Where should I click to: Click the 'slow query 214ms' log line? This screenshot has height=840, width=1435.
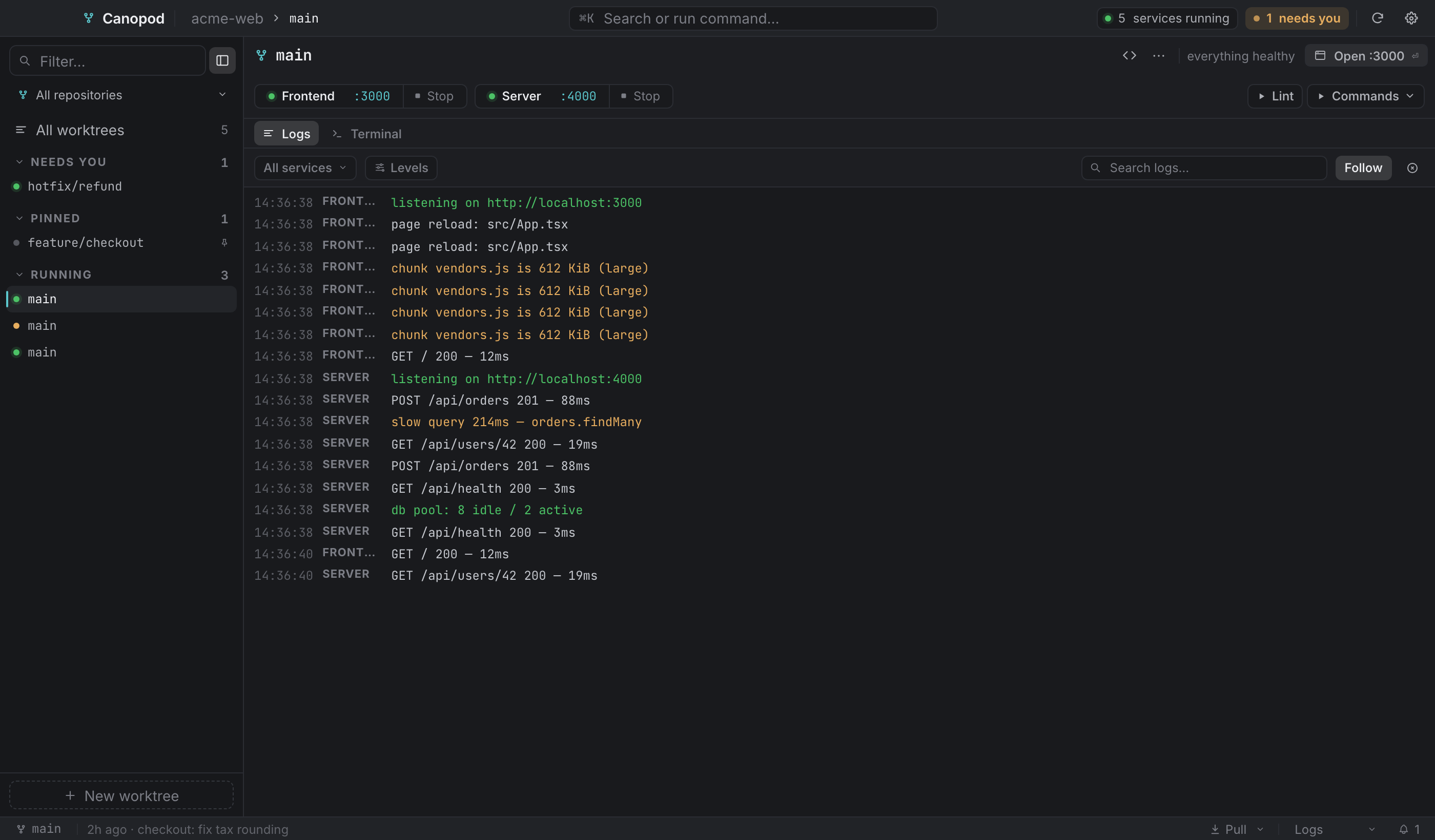516,422
